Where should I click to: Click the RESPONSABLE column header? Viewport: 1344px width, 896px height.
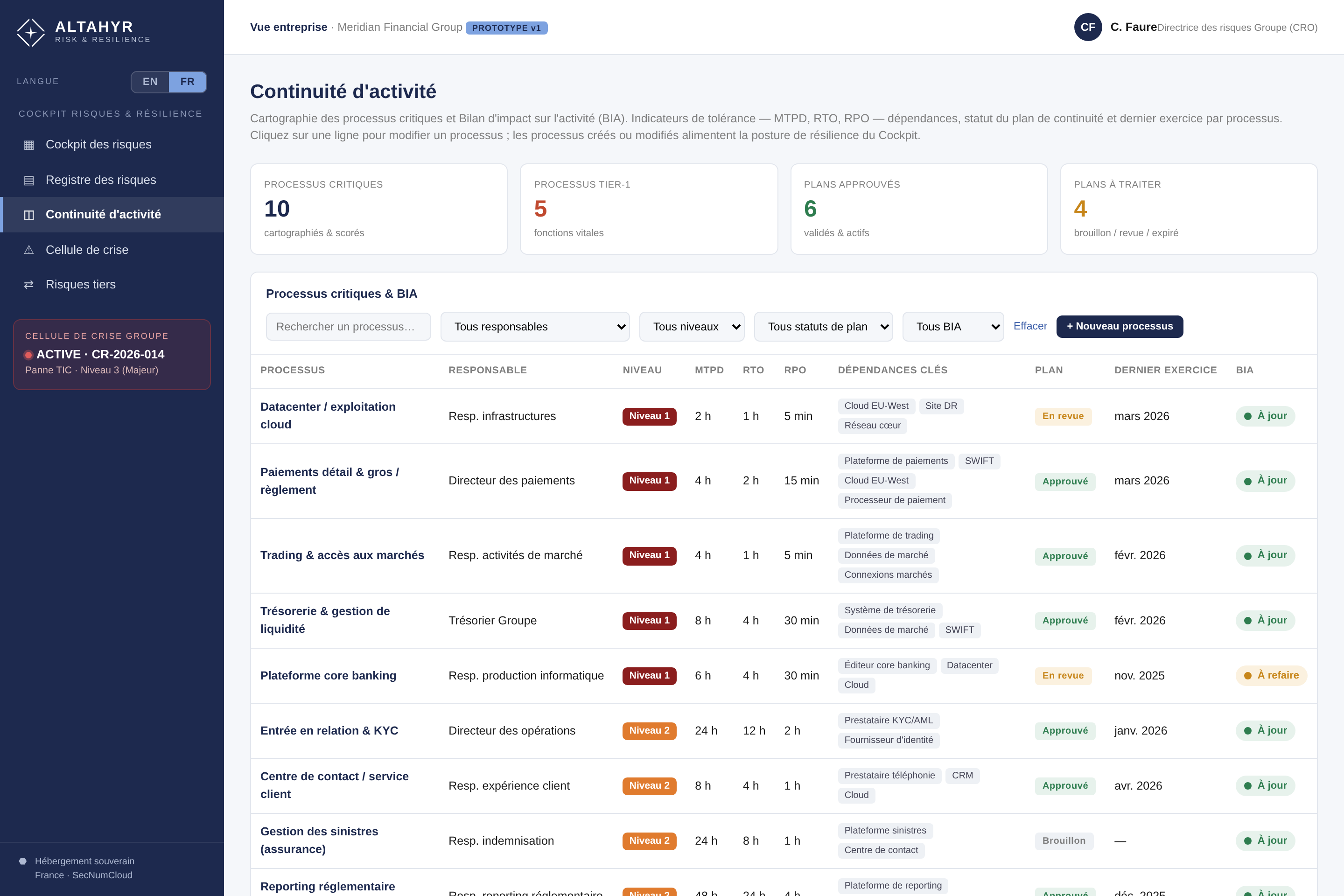coord(487,370)
